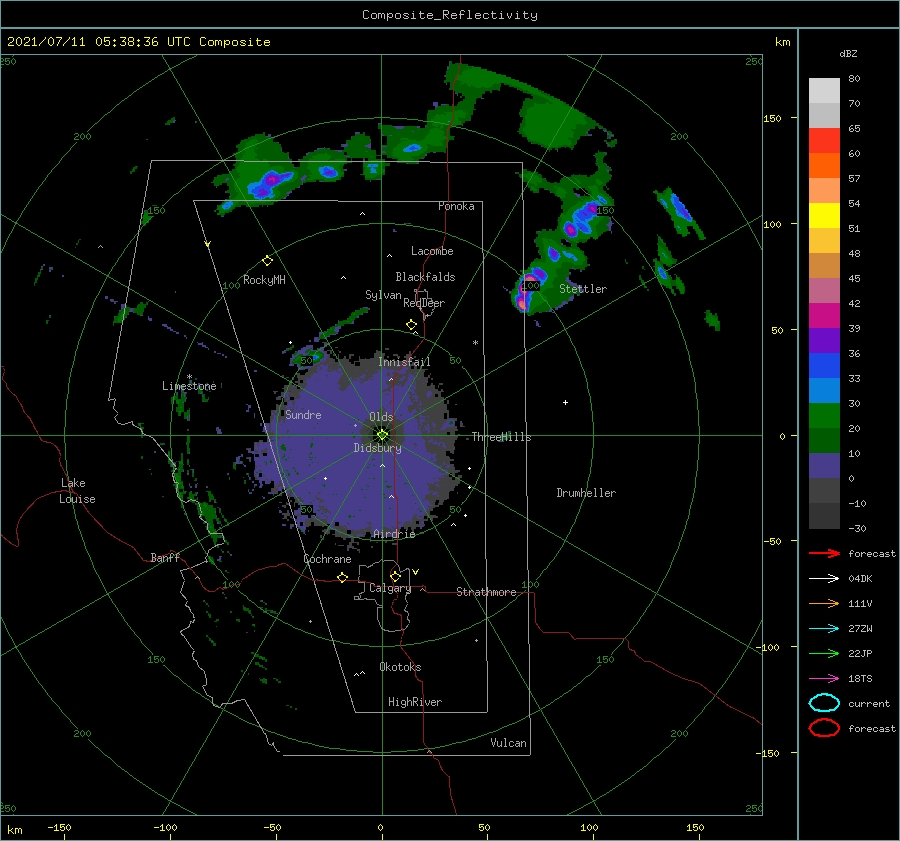Viewport: 900px width, 841px height.
Task: Choose the green 22JP arrow symbol
Action: click(x=824, y=653)
